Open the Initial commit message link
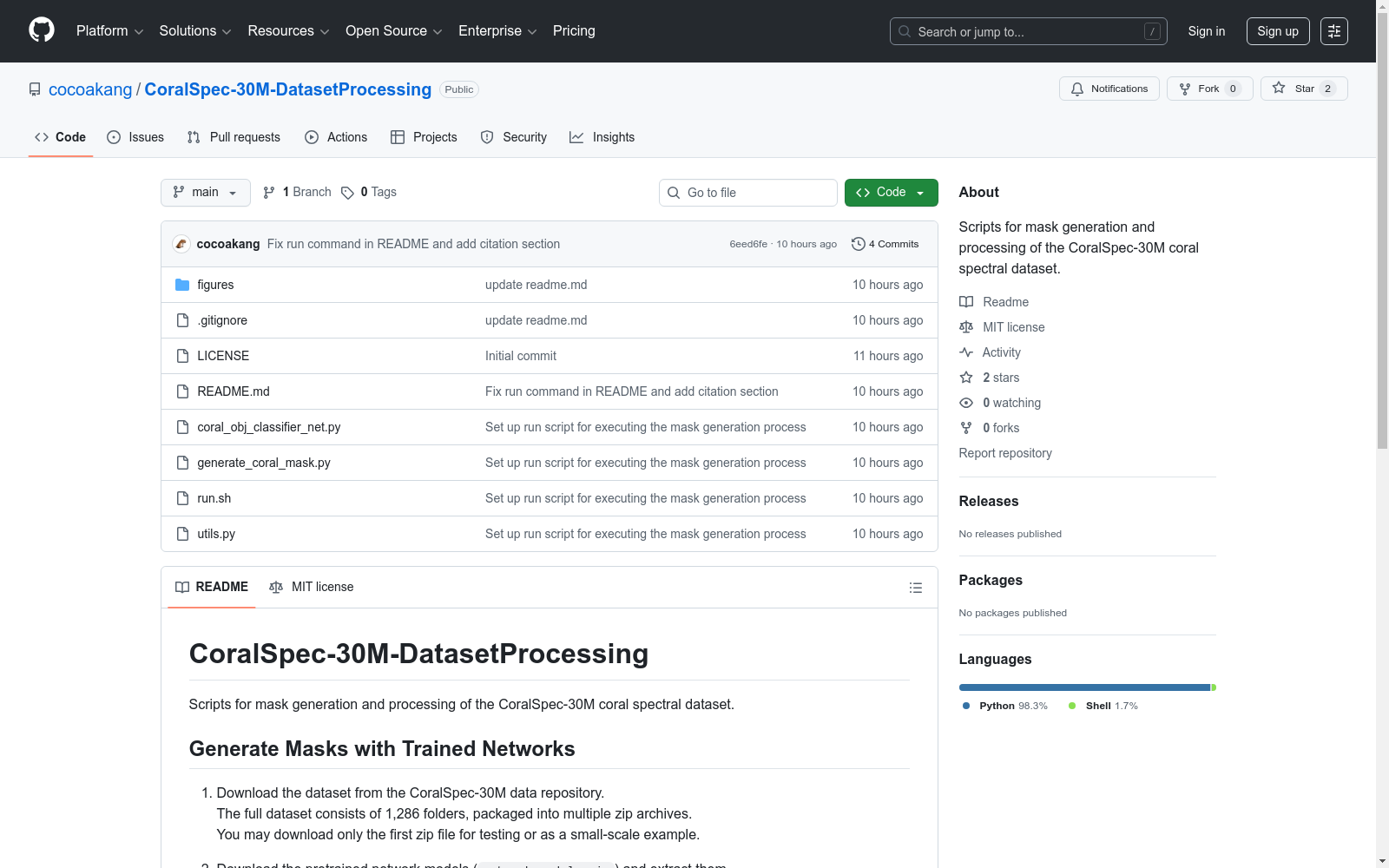The image size is (1389, 868). point(521,356)
